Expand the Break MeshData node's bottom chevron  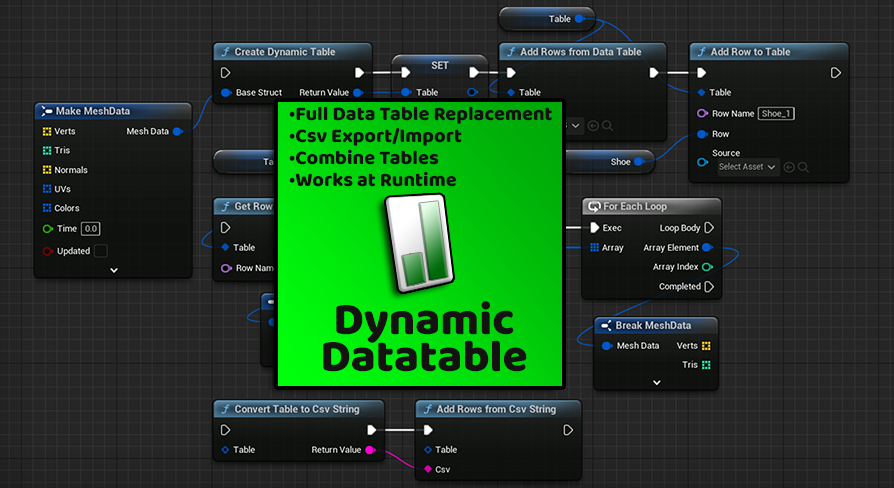coord(656,382)
